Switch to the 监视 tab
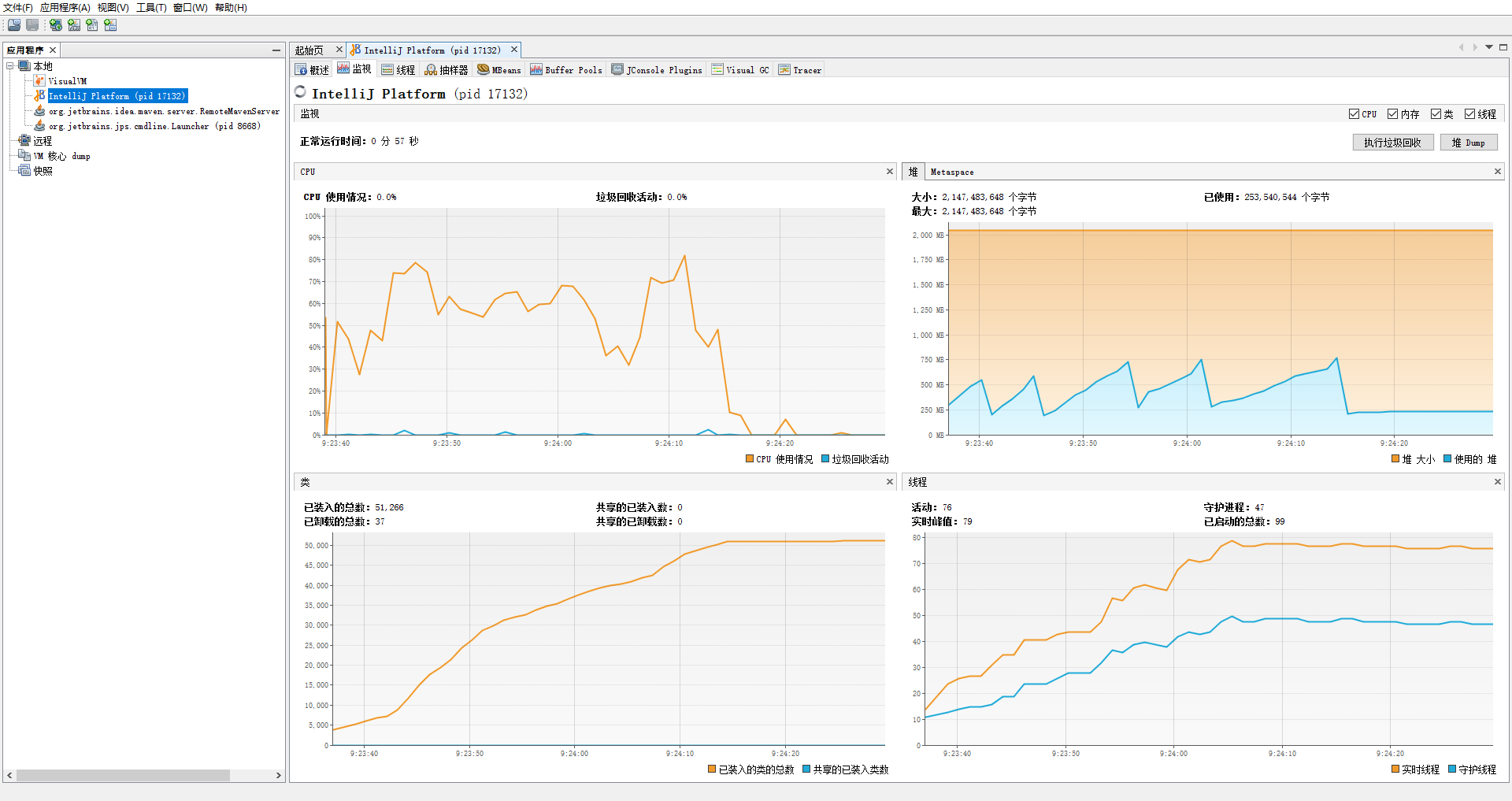 (x=354, y=69)
